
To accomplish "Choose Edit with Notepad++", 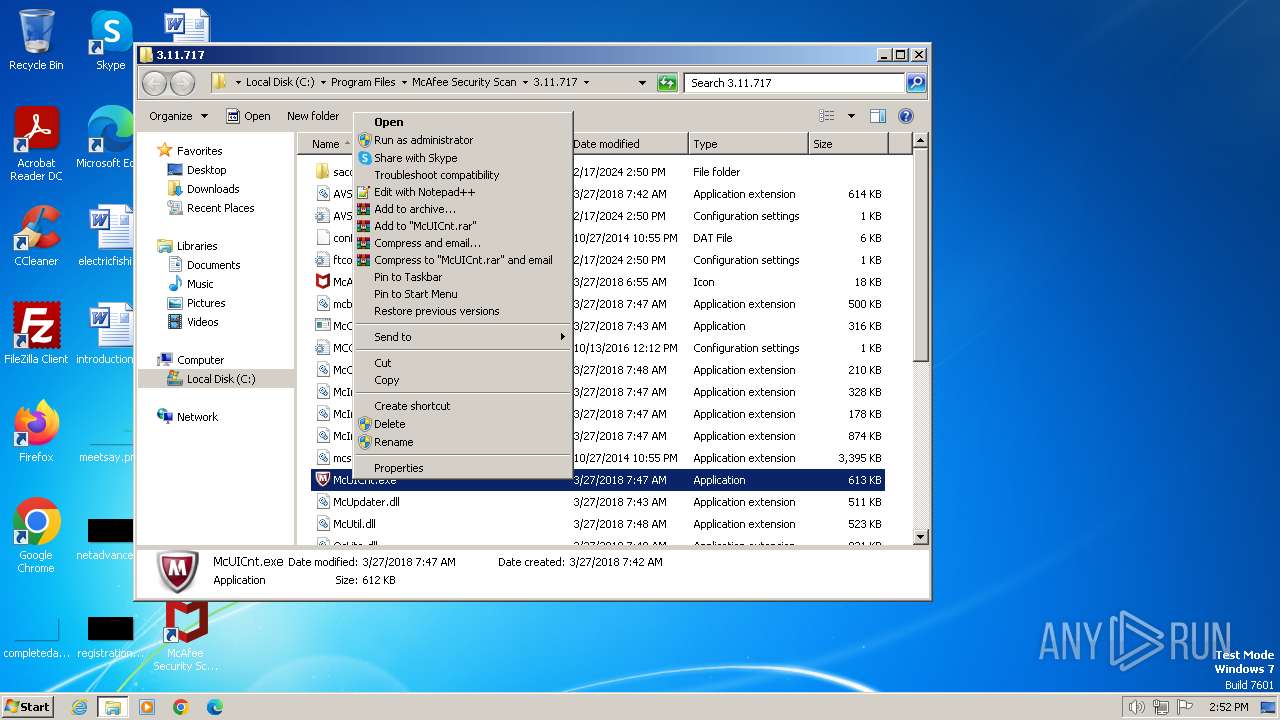I will pyautogui.click(x=464, y=192).
